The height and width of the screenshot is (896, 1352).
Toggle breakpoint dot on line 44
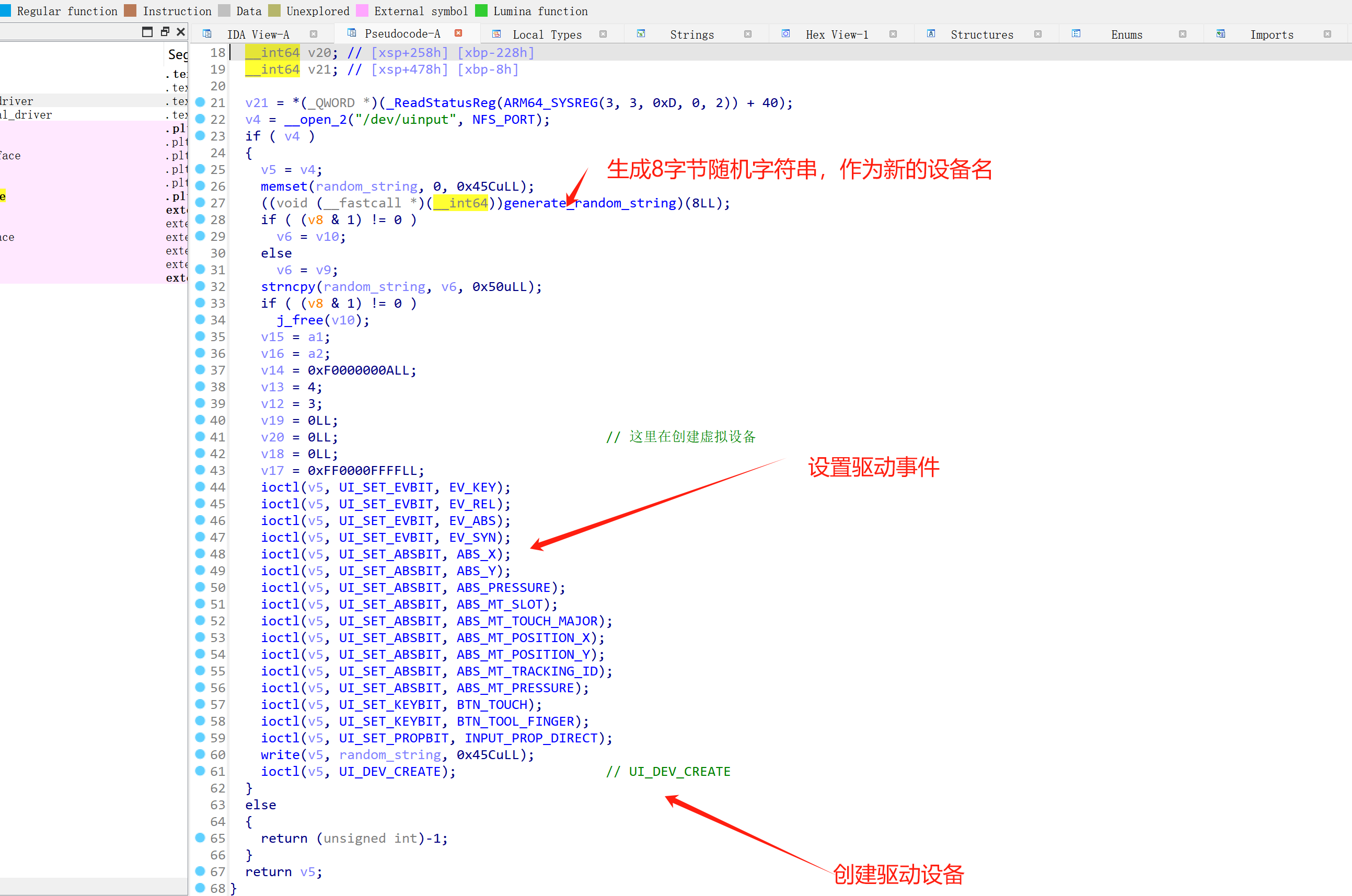pyautogui.click(x=200, y=487)
